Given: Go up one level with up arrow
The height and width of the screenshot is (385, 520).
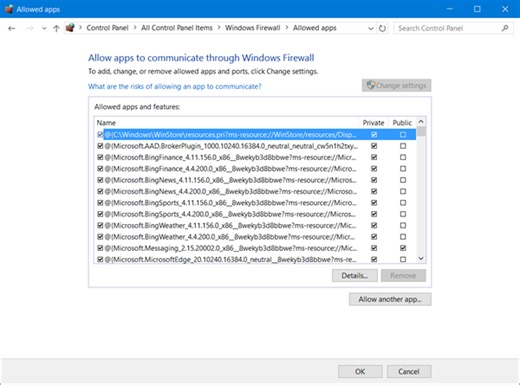Looking at the screenshot, I should pos(56,28).
